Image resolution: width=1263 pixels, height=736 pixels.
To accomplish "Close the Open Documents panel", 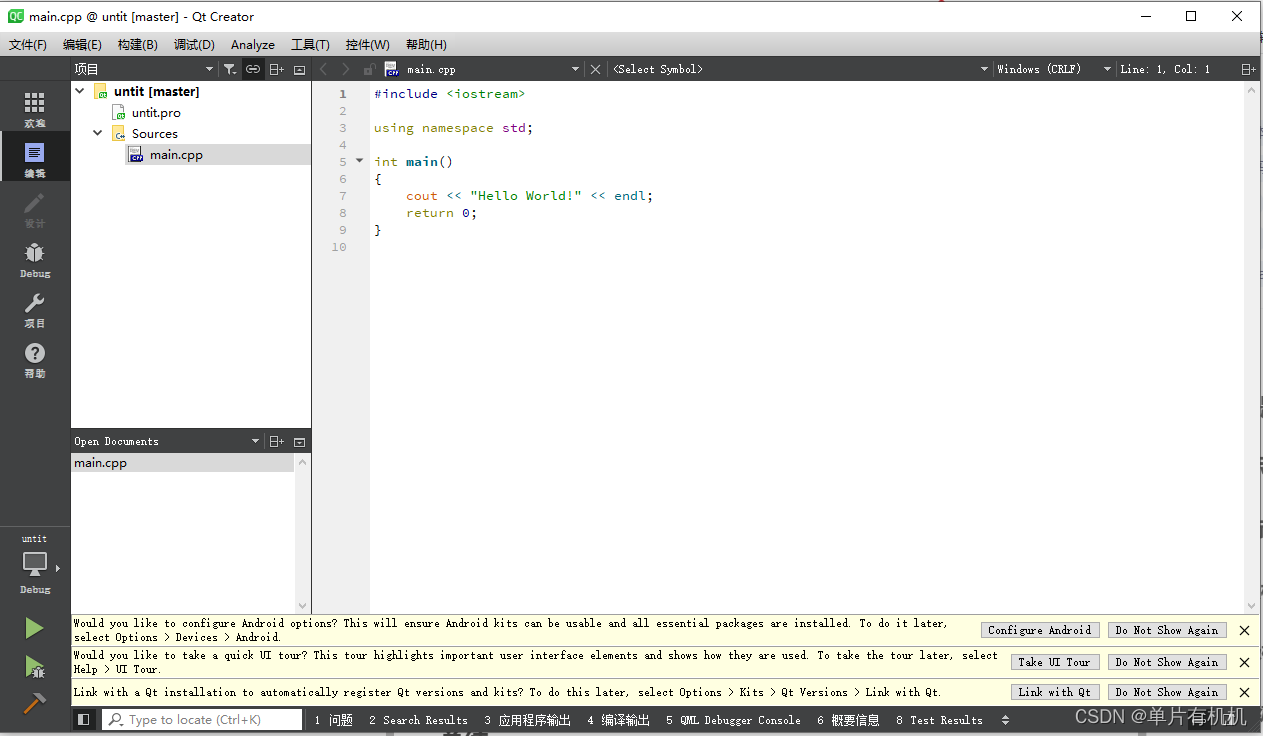I will 299,441.
